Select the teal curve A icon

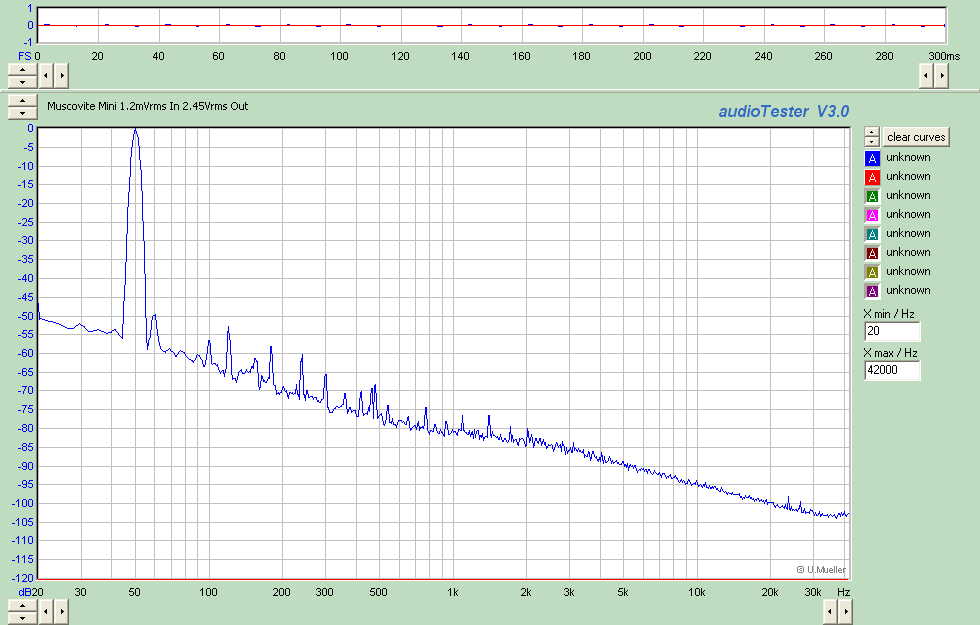click(872, 234)
